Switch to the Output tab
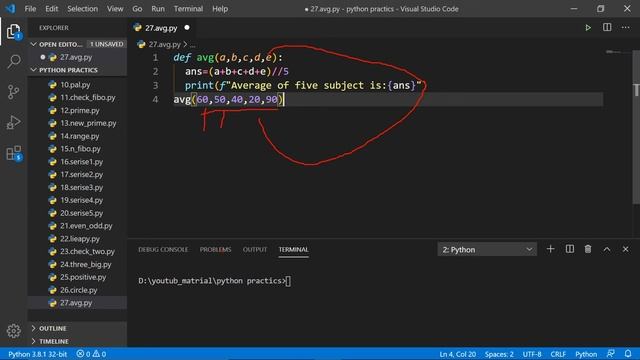640x360 pixels. click(x=255, y=249)
